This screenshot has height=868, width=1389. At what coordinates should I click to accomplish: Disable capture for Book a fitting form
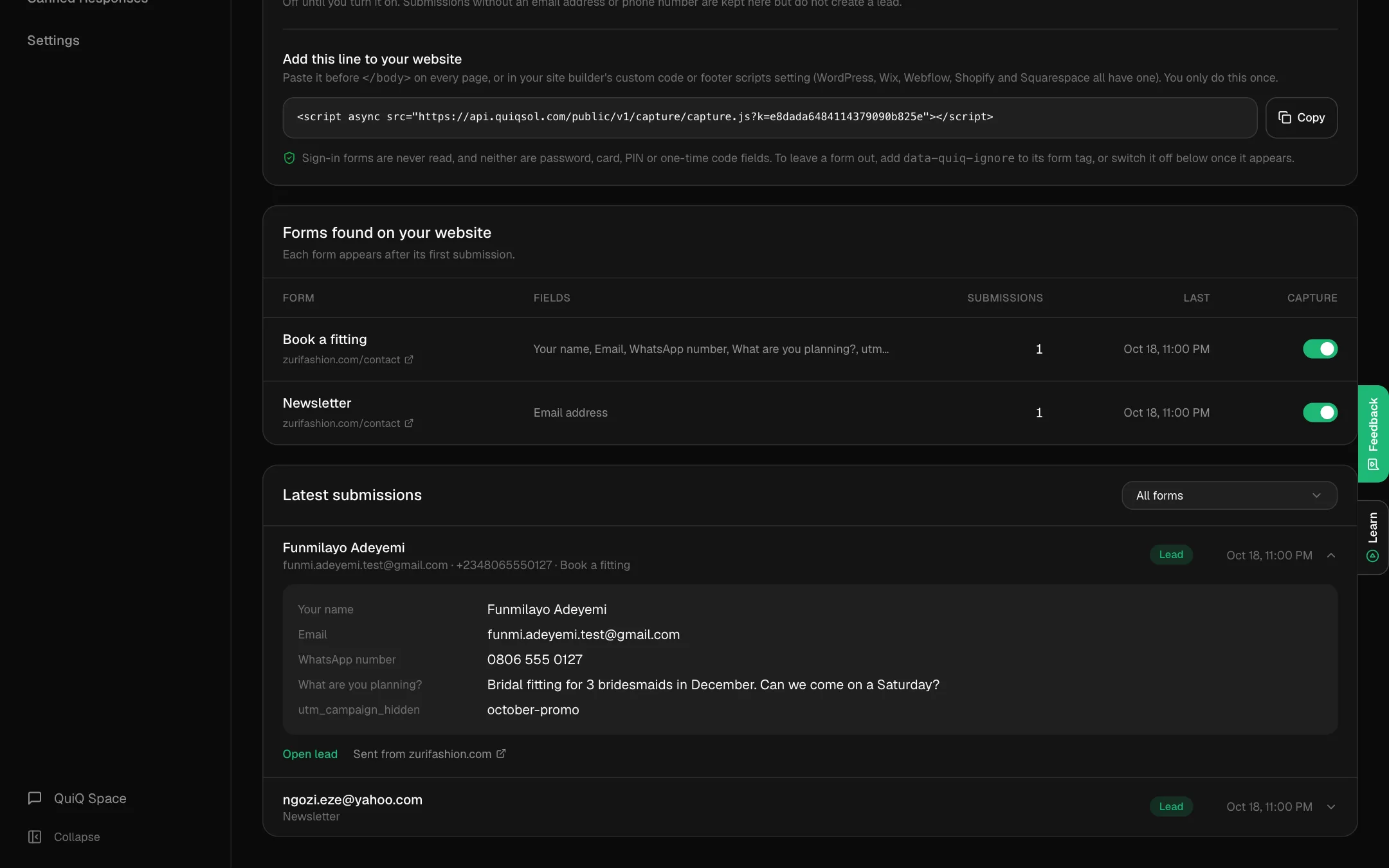pyautogui.click(x=1320, y=348)
